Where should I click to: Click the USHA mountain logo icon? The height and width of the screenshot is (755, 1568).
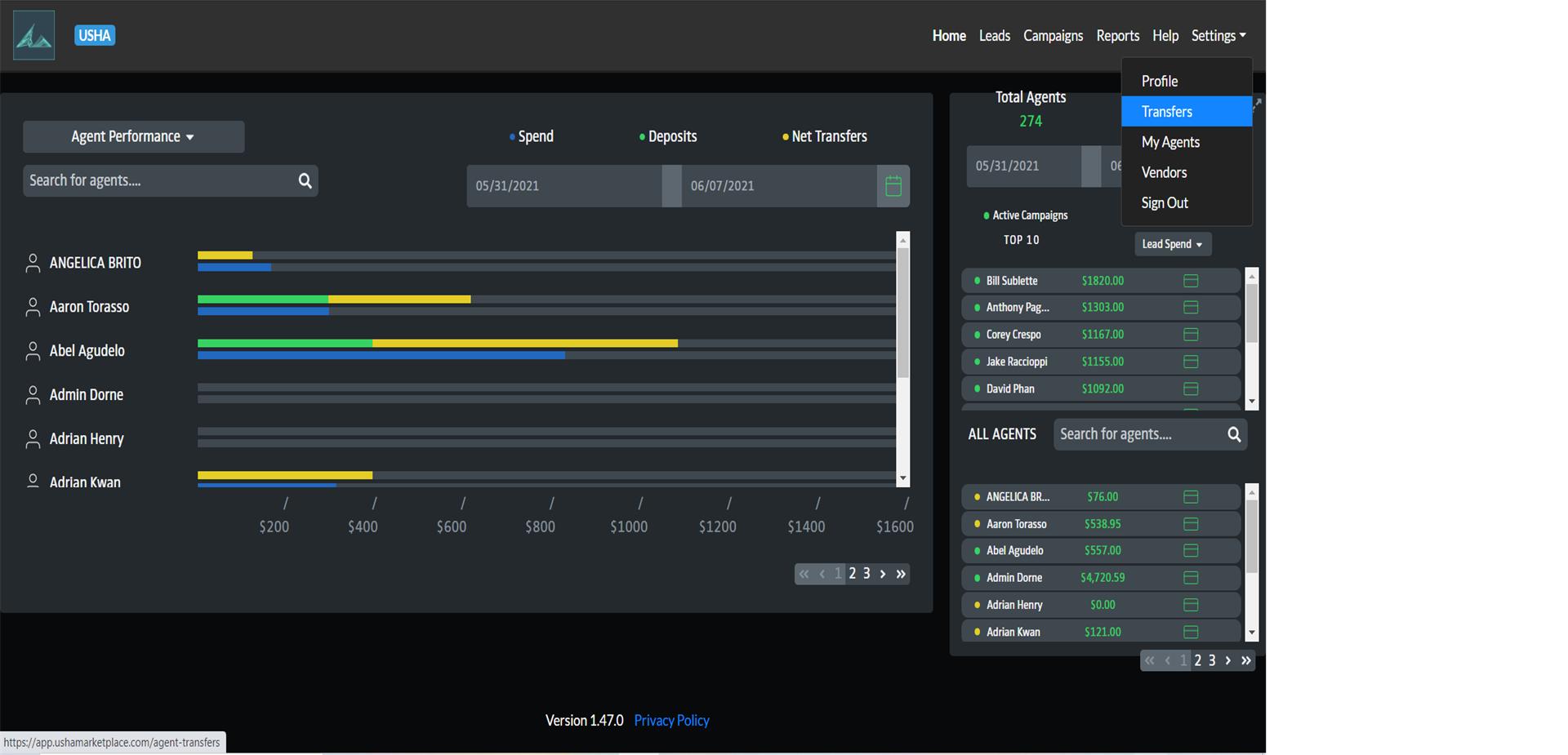coord(34,35)
